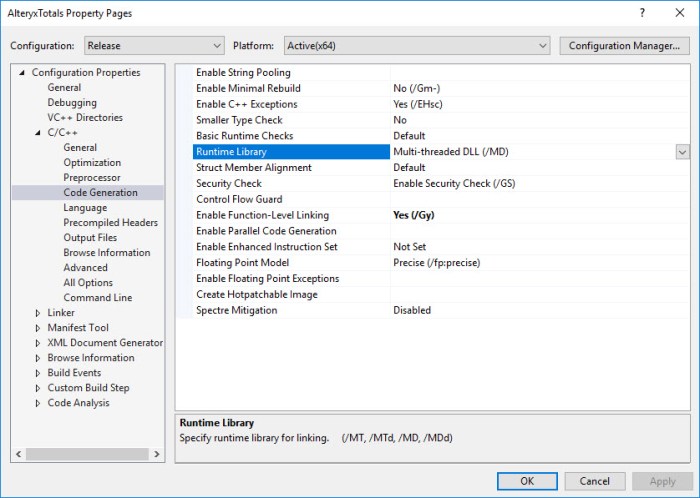
Task: Click the Cancel button
Action: 595,481
